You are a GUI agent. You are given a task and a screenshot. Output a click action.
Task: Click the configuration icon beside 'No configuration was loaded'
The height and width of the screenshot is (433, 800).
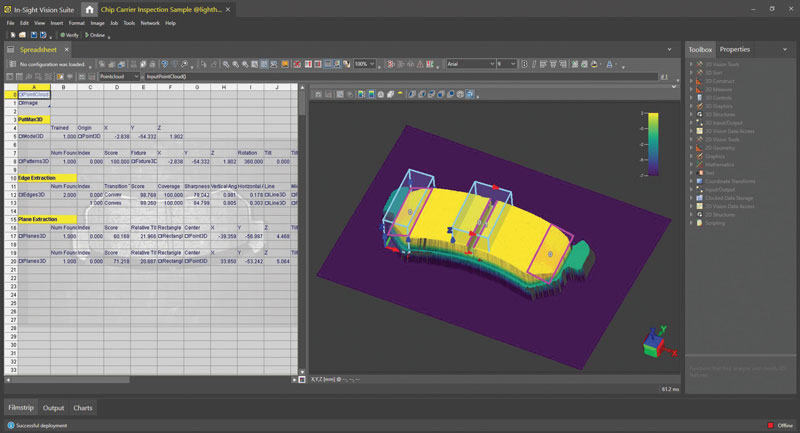pos(12,64)
